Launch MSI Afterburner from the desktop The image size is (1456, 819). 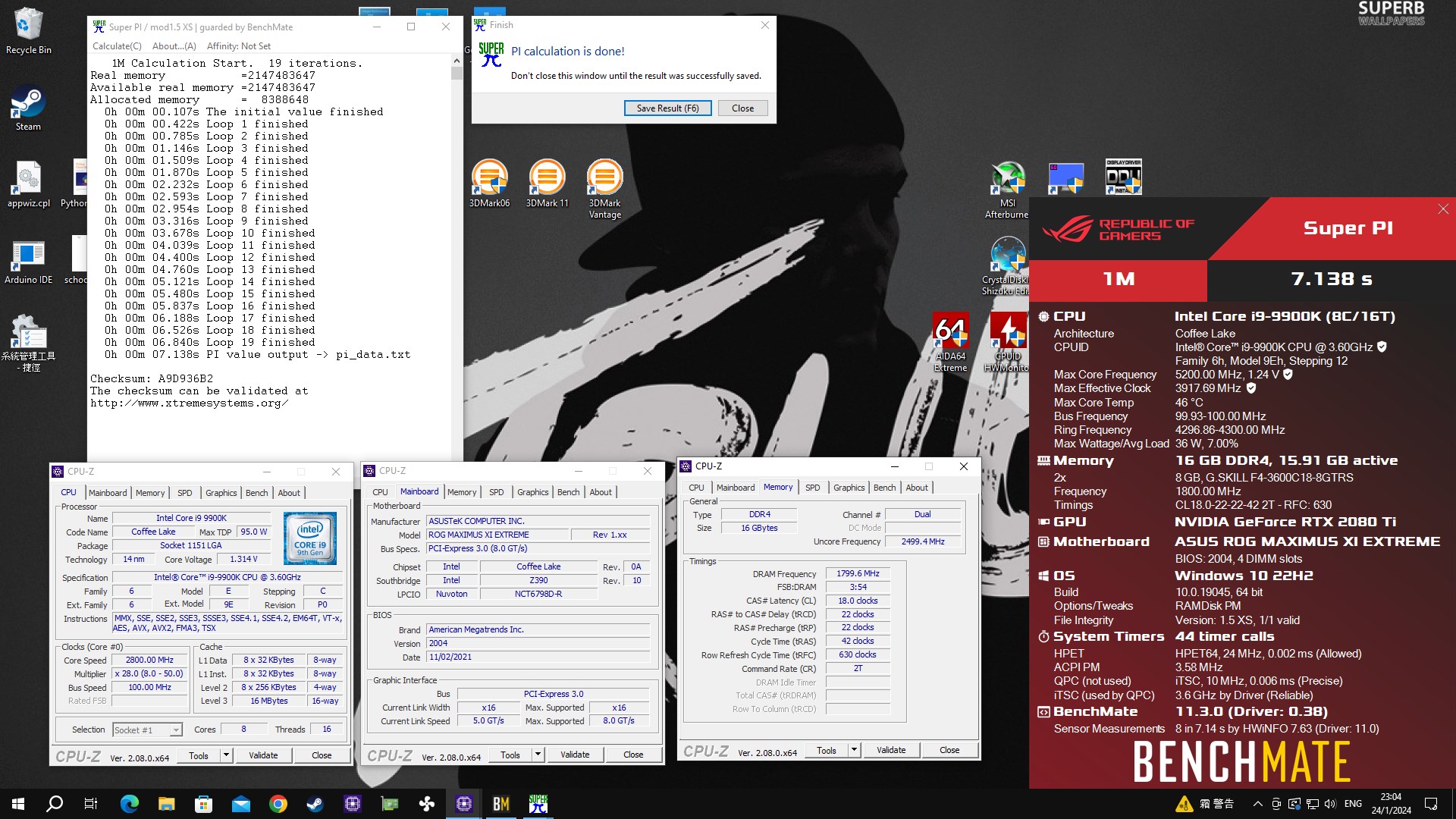tap(1007, 190)
